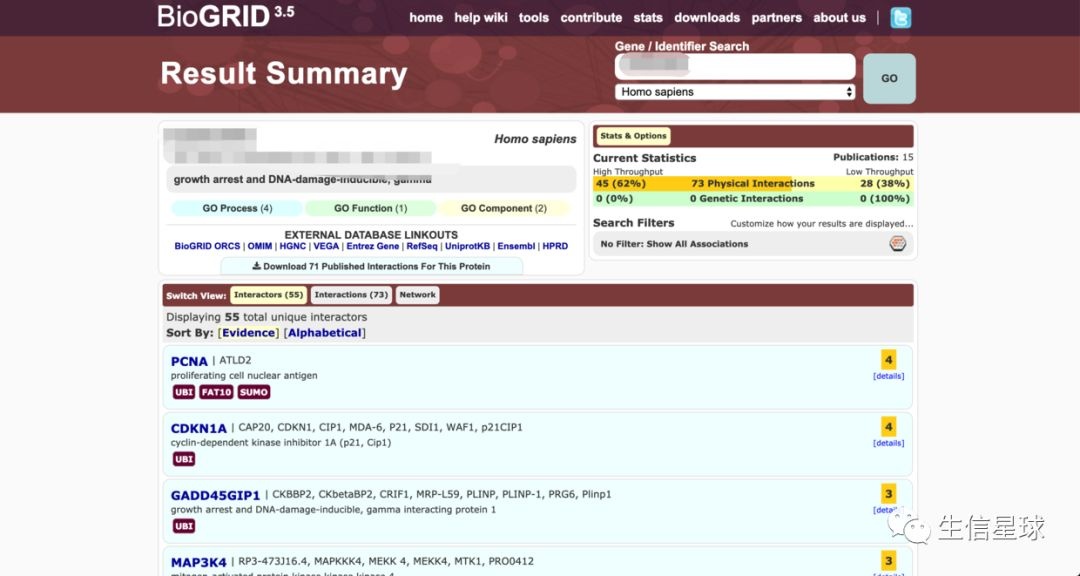This screenshot has width=1080, height=576.
Task: Open the Entrez Gene linkout
Action: point(373,246)
